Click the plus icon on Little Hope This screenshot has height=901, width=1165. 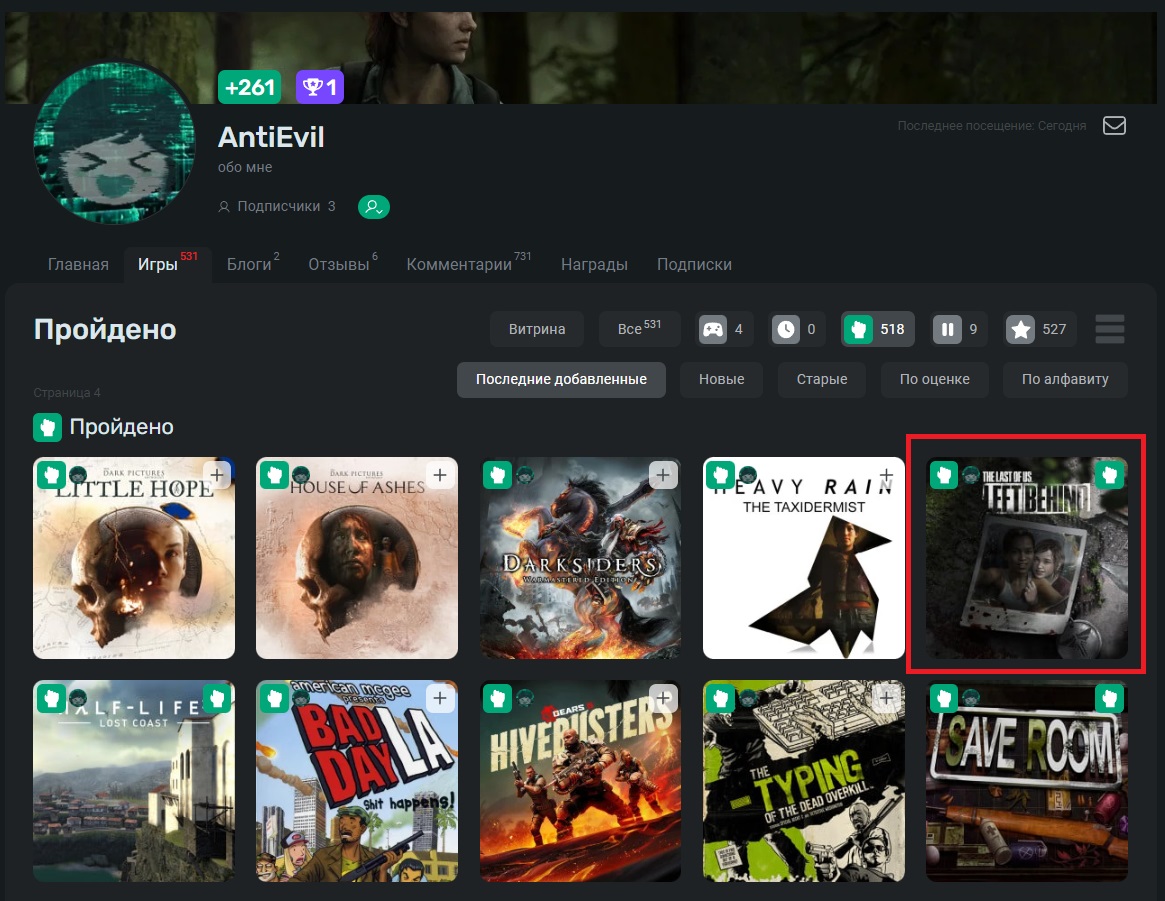(217, 475)
